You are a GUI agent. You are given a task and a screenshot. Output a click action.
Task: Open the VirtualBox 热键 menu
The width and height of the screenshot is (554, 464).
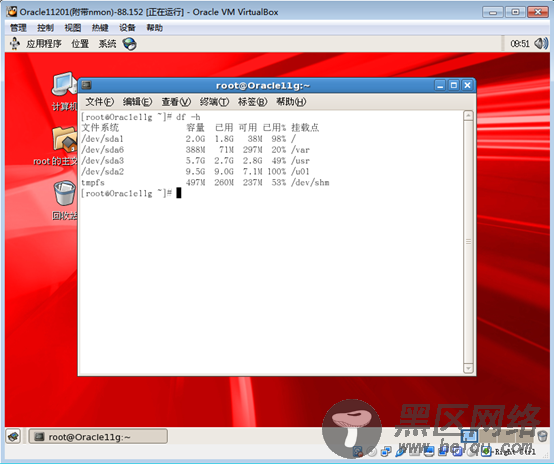(x=100, y=28)
